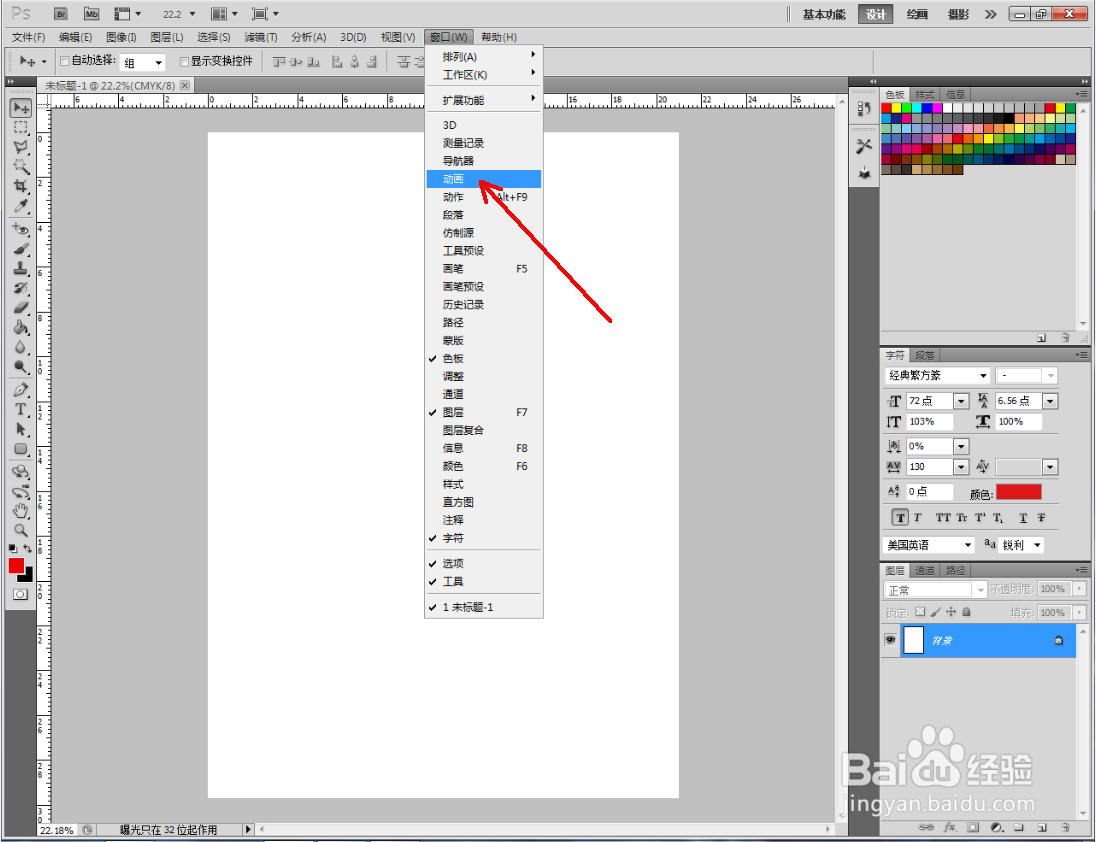This screenshot has height=842, width=1096.
Task: Launch Mini Bridge from the top bar
Action: [x=92, y=13]
